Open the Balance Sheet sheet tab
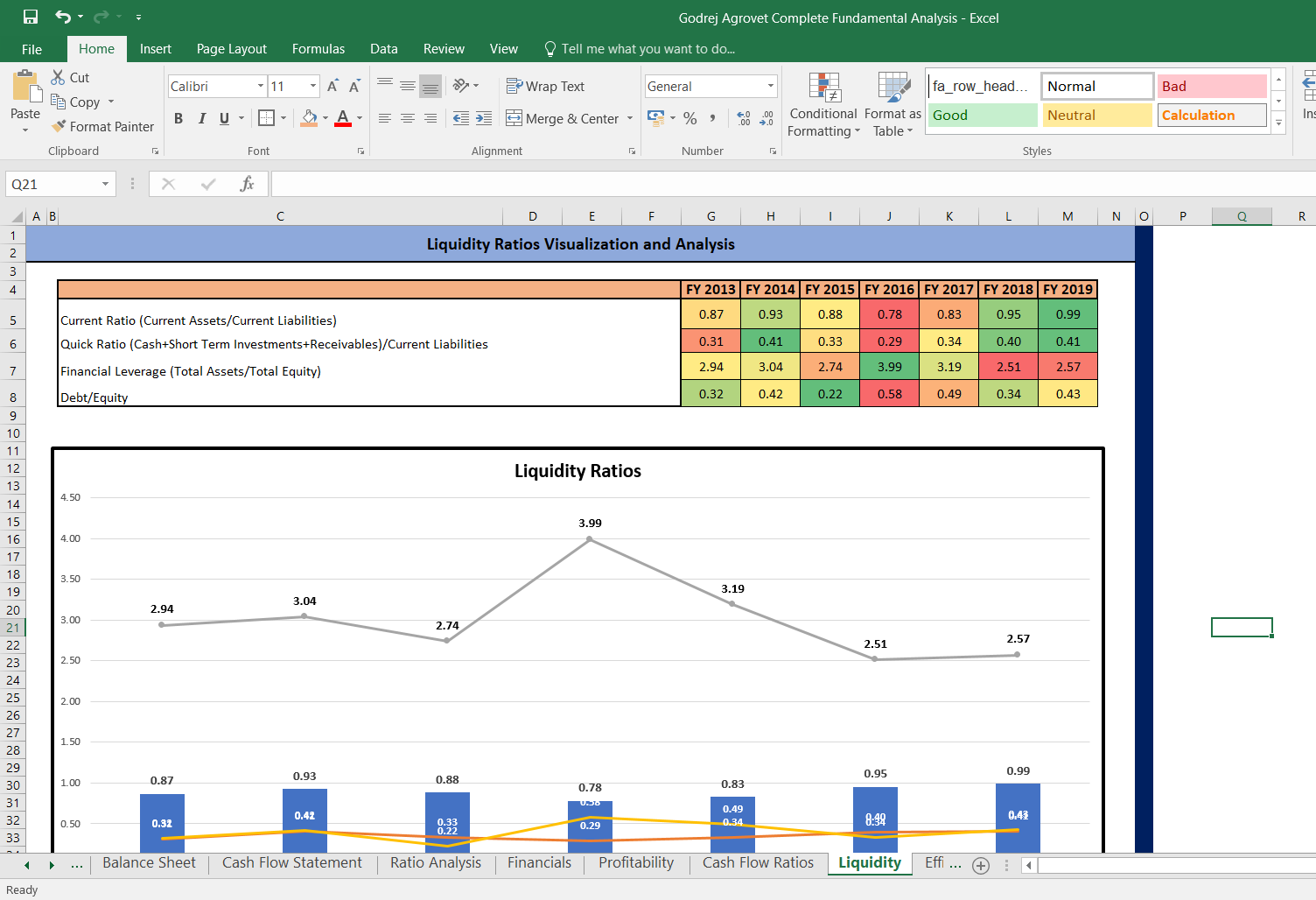 click(x=149, y=863)
